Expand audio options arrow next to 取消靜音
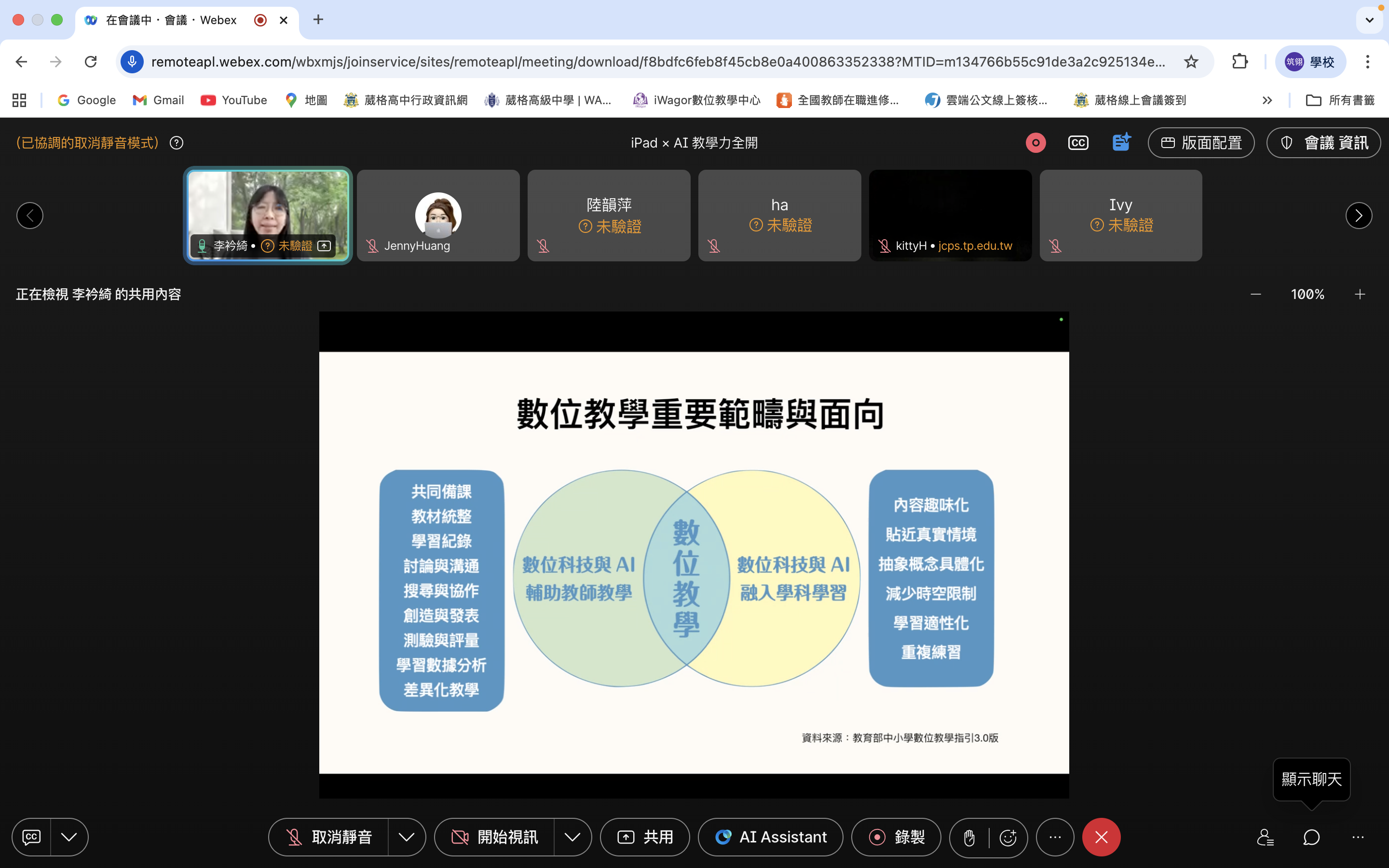Image resolution: width=1389 pixels, height=868 pixels. (x=407, y=837)
